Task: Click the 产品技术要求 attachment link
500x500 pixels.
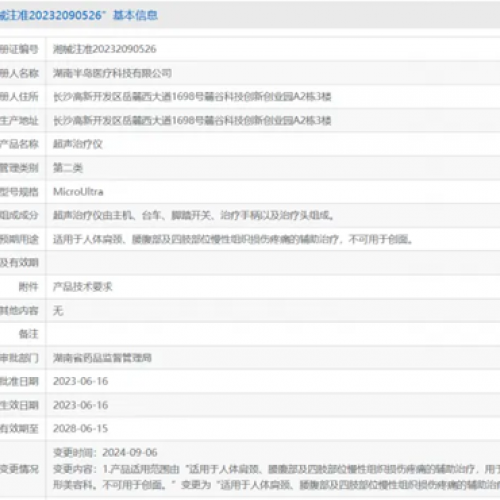Action: point(83,287)
